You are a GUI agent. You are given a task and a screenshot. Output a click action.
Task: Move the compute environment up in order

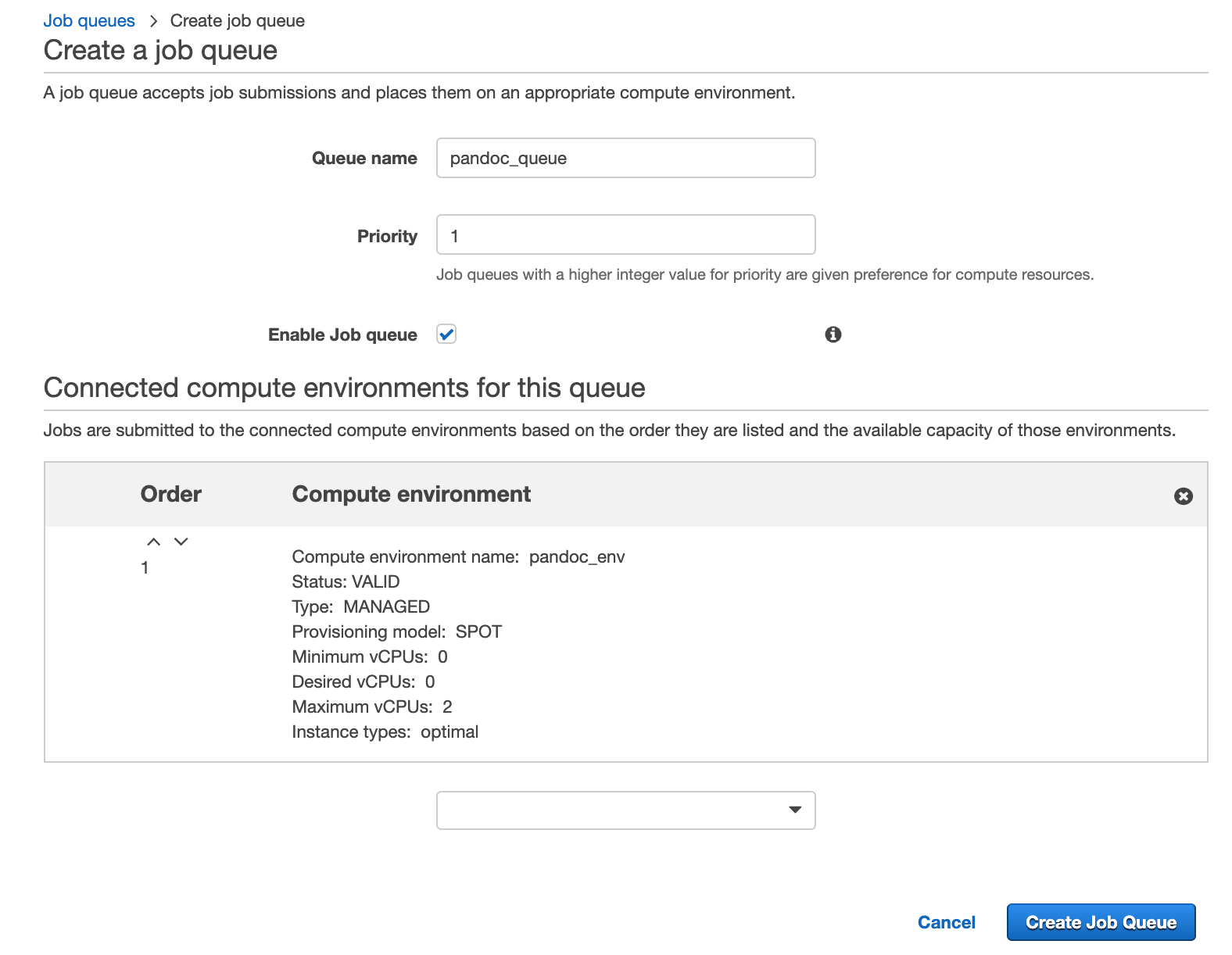(x=154, y=542)
